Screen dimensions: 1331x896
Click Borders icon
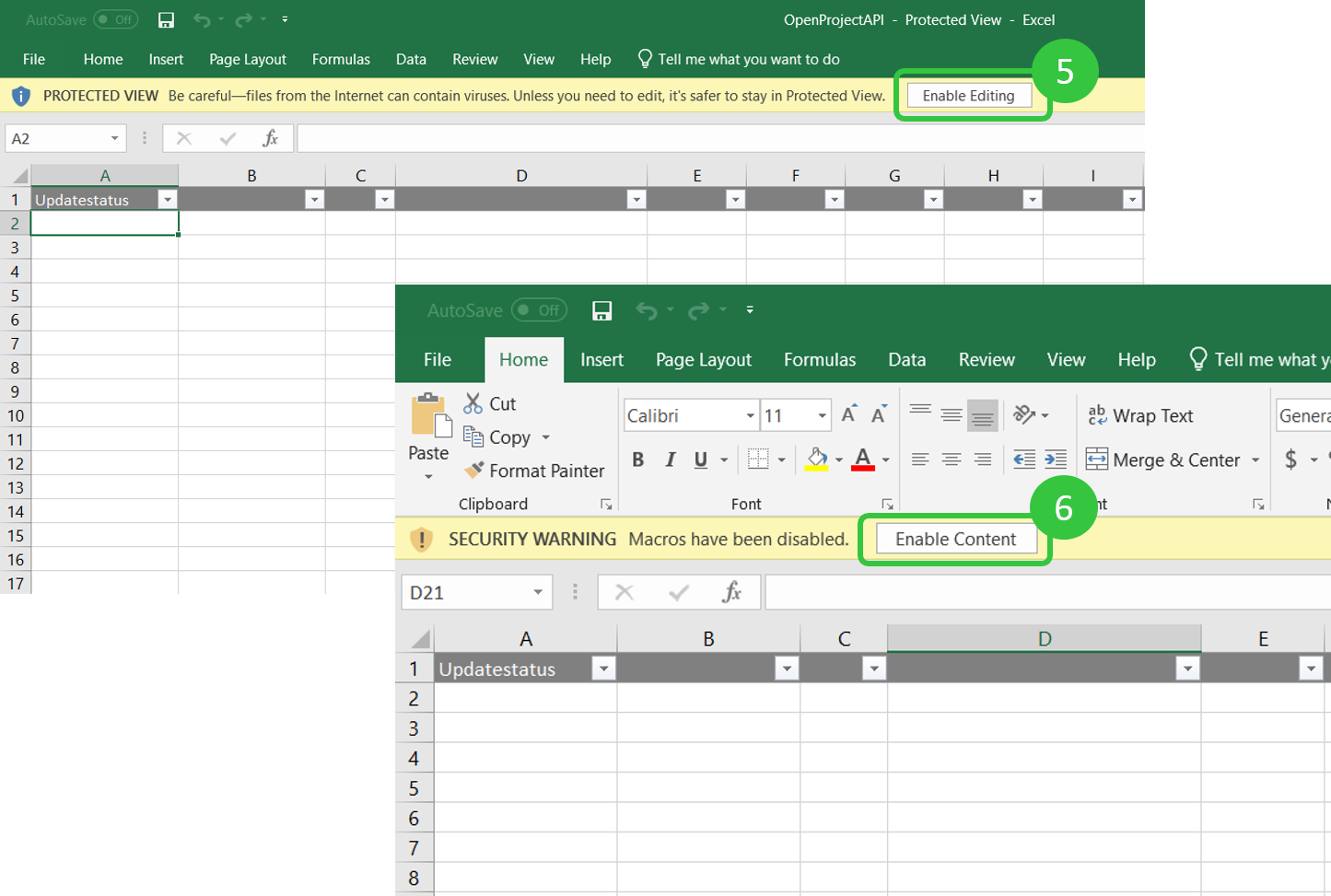tap(758, 460)
